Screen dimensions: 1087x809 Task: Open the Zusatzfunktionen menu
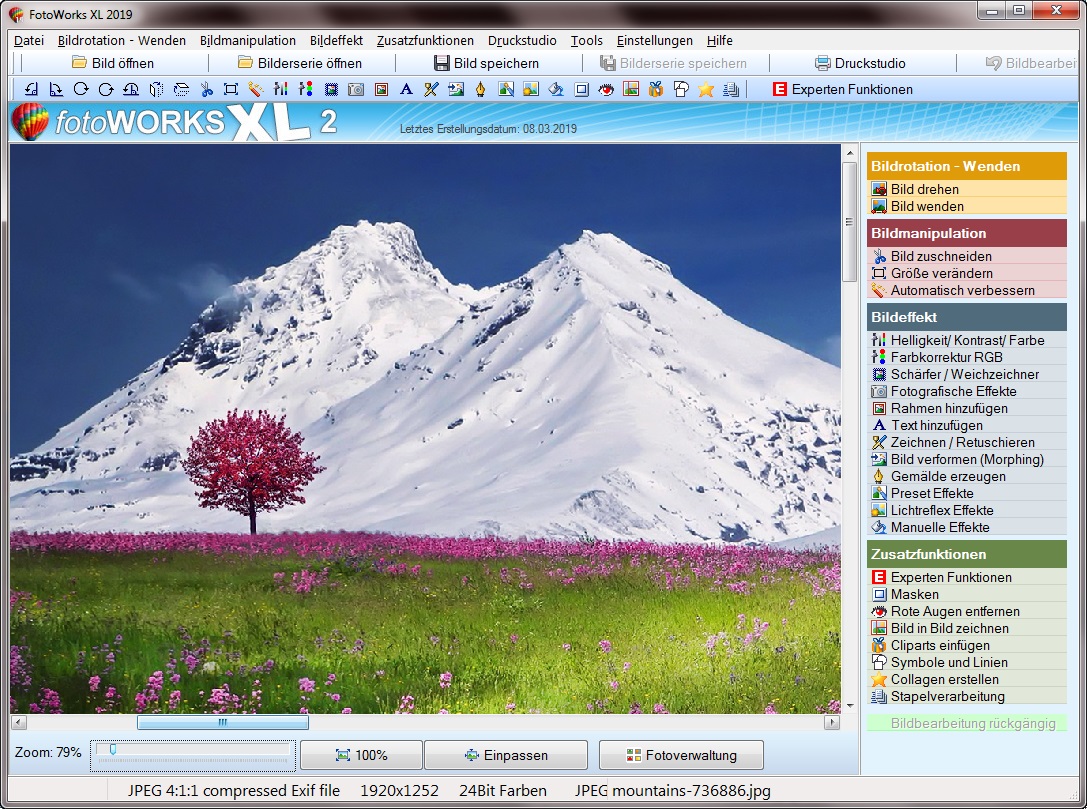[x=425, y=40]
